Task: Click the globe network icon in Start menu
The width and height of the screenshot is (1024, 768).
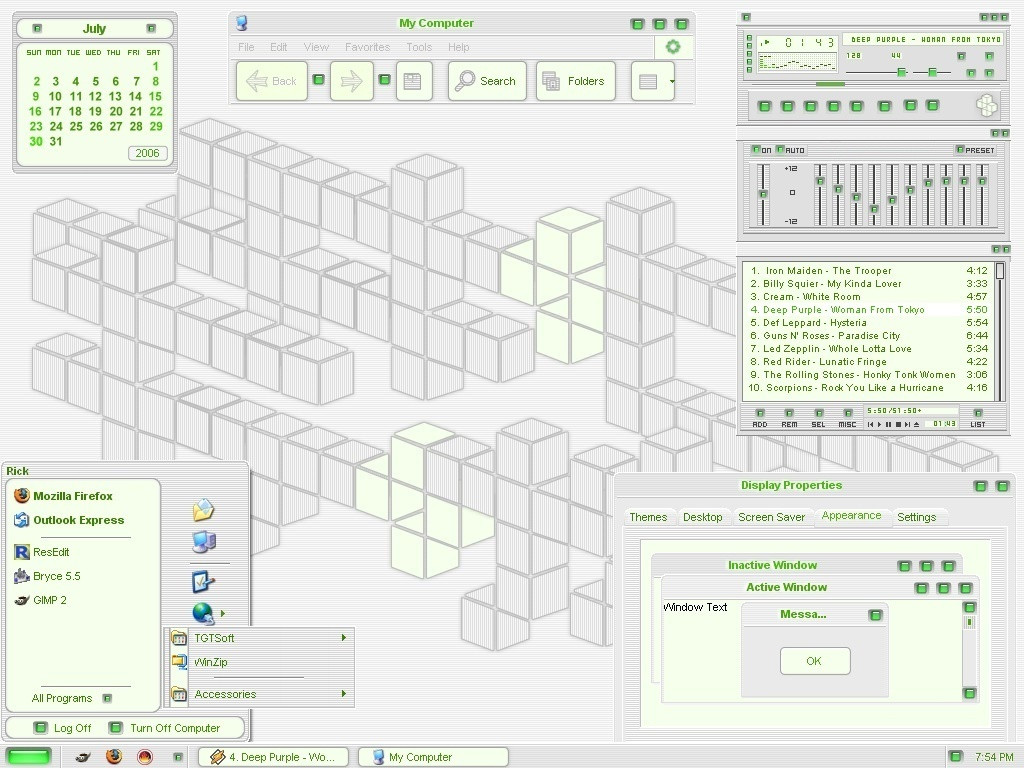Action: (203, 613)
